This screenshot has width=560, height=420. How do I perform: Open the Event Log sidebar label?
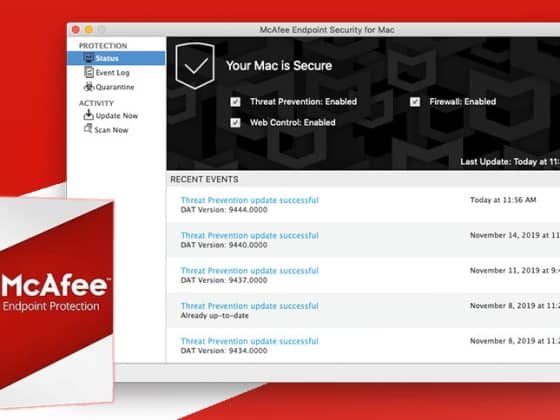tap(112, 73)
